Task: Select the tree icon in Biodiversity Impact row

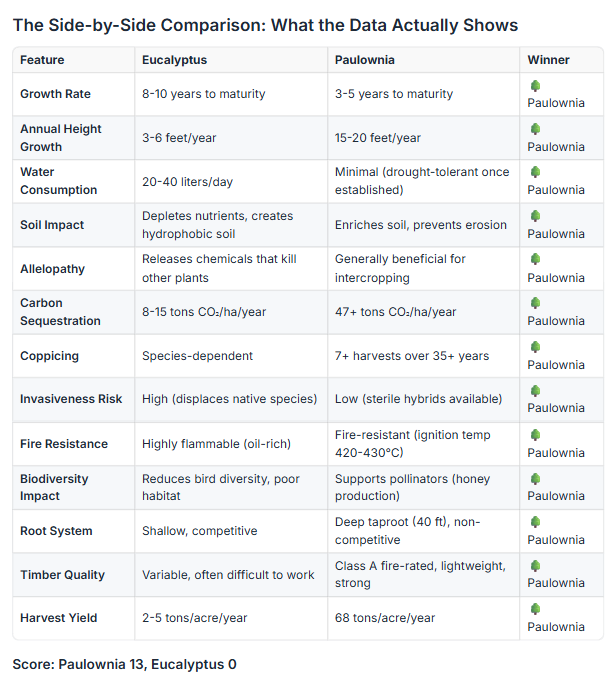Action: click(x=535, y=478)
